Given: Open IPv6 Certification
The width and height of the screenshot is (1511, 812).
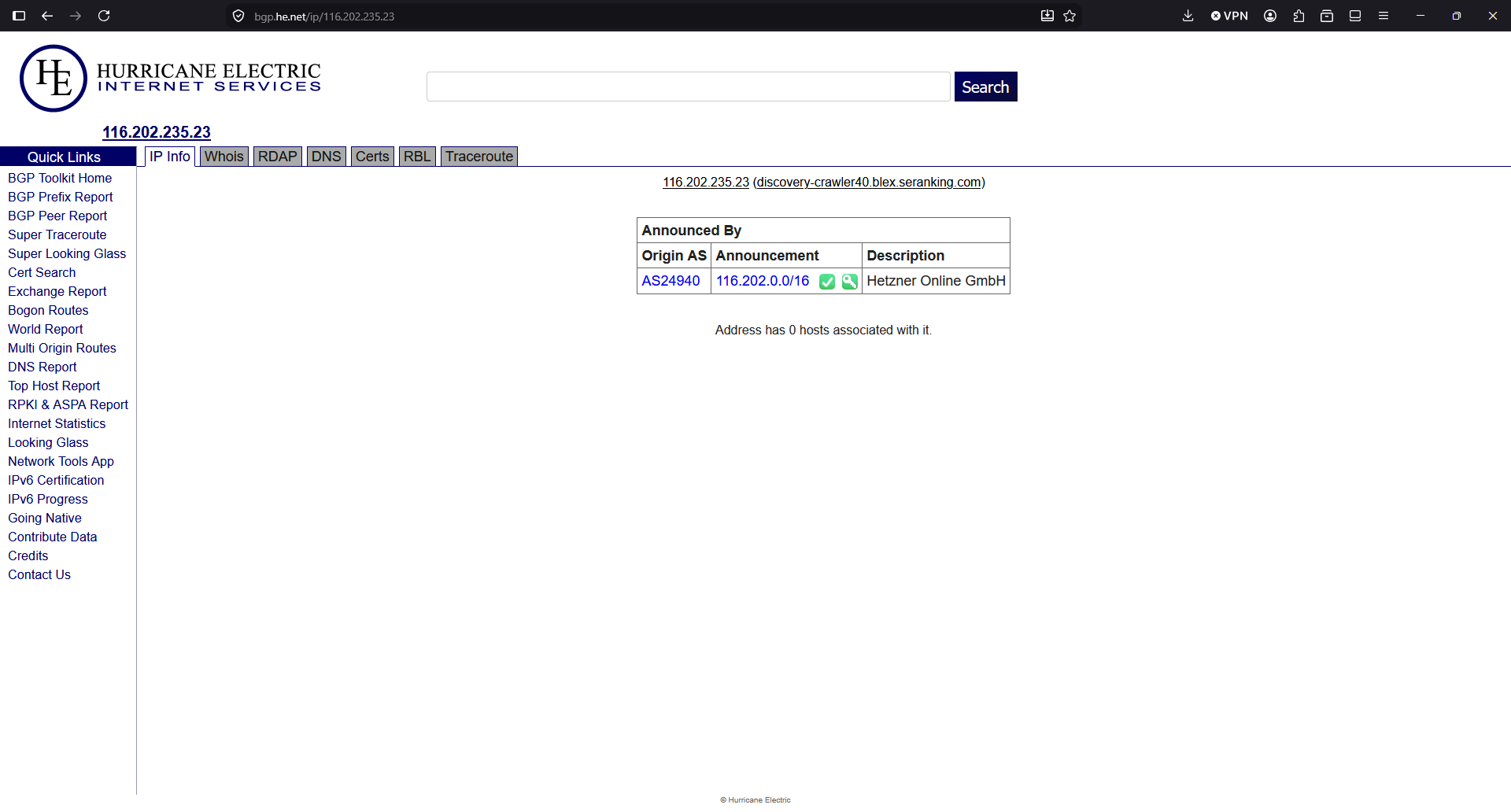Looking at the screenshot, I should click(56, 480).
